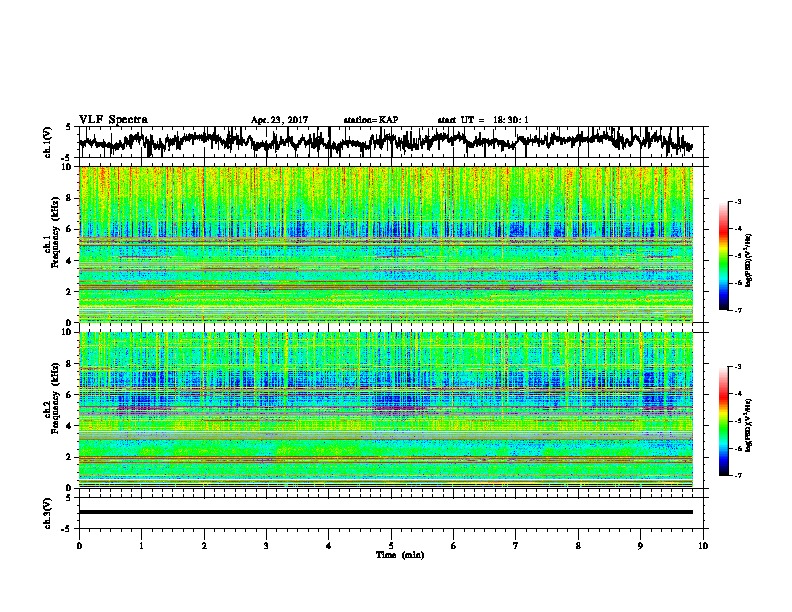Click inside the ch.1 spectrogram panel

point(386,244)
